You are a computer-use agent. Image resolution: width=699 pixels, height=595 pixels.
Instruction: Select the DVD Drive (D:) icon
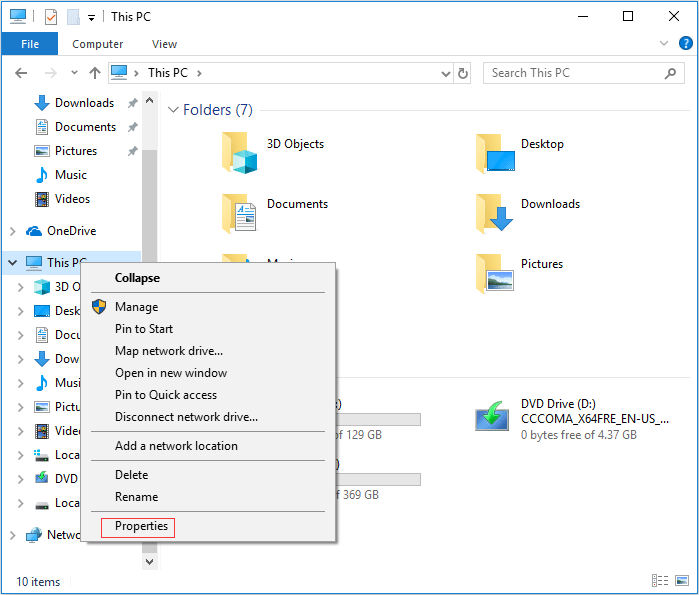coord(492,416)
